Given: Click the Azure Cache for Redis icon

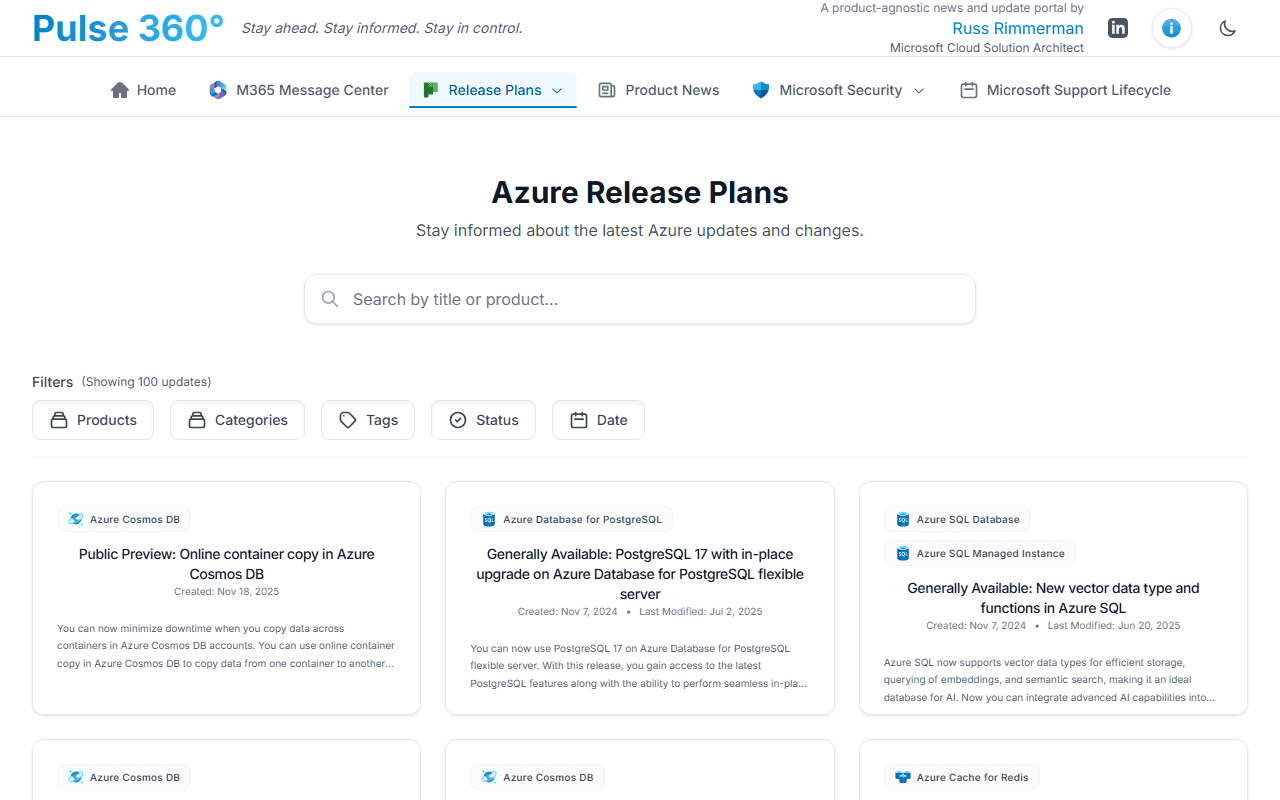Looking at the screenshot, I should pos(903,777).
